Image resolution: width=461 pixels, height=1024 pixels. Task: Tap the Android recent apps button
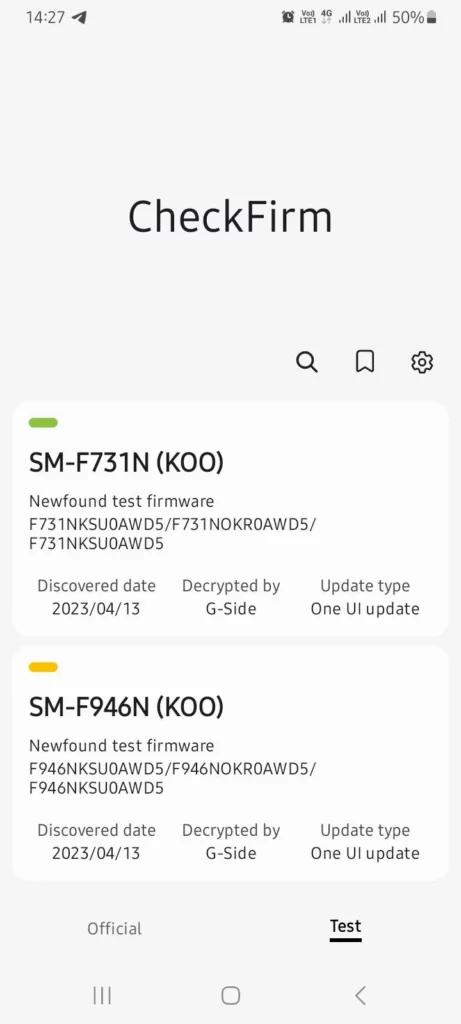click(x=102, y=995)
